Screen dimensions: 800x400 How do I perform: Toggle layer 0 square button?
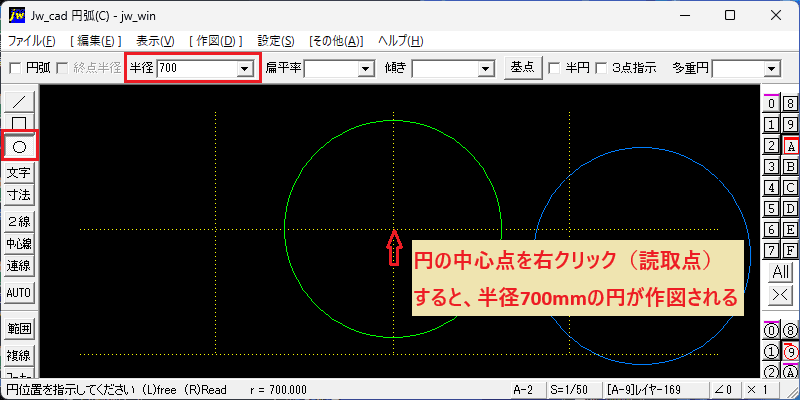pos(771,104)
